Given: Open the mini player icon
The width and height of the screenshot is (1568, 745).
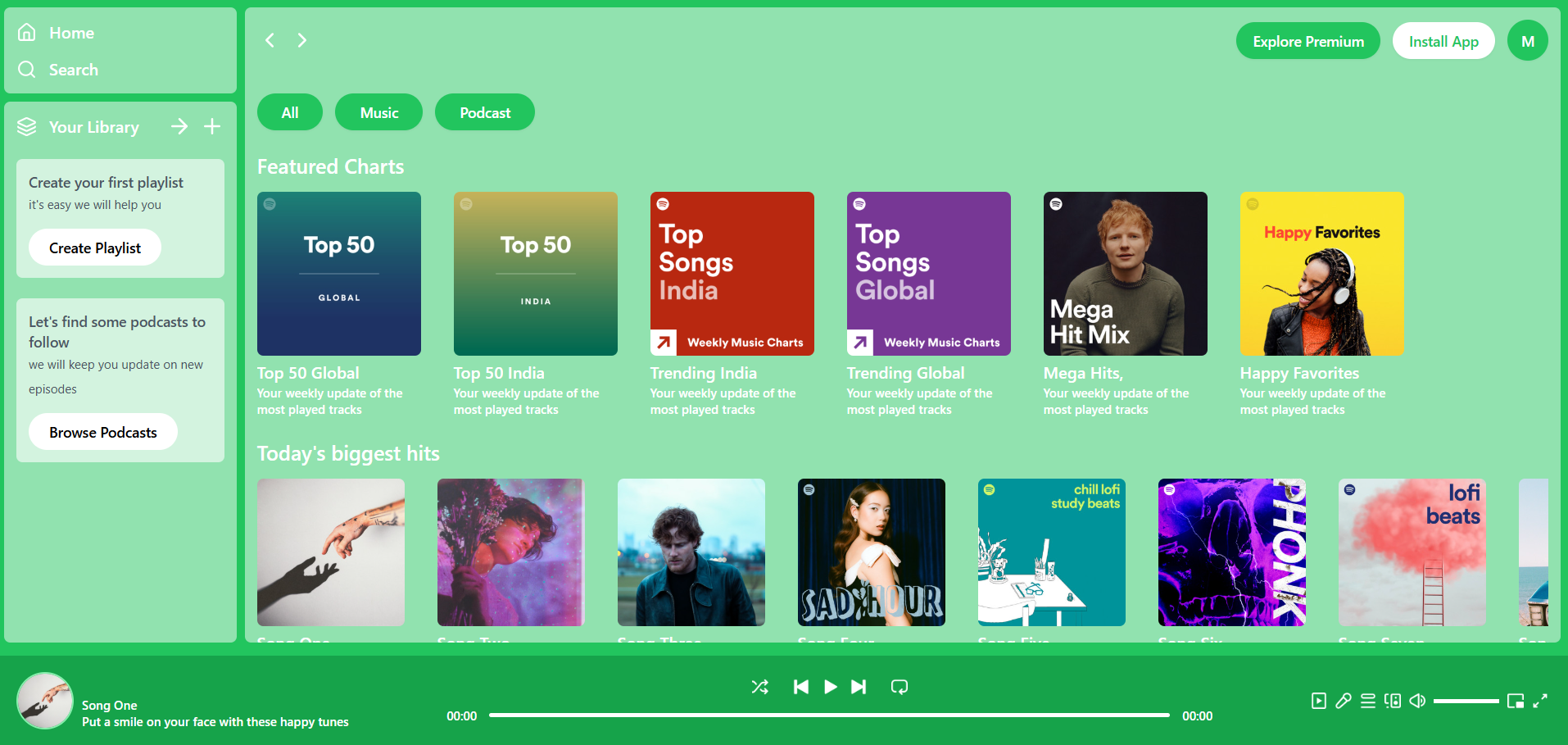Looking at the screenshot, I should click(1516, 701).
